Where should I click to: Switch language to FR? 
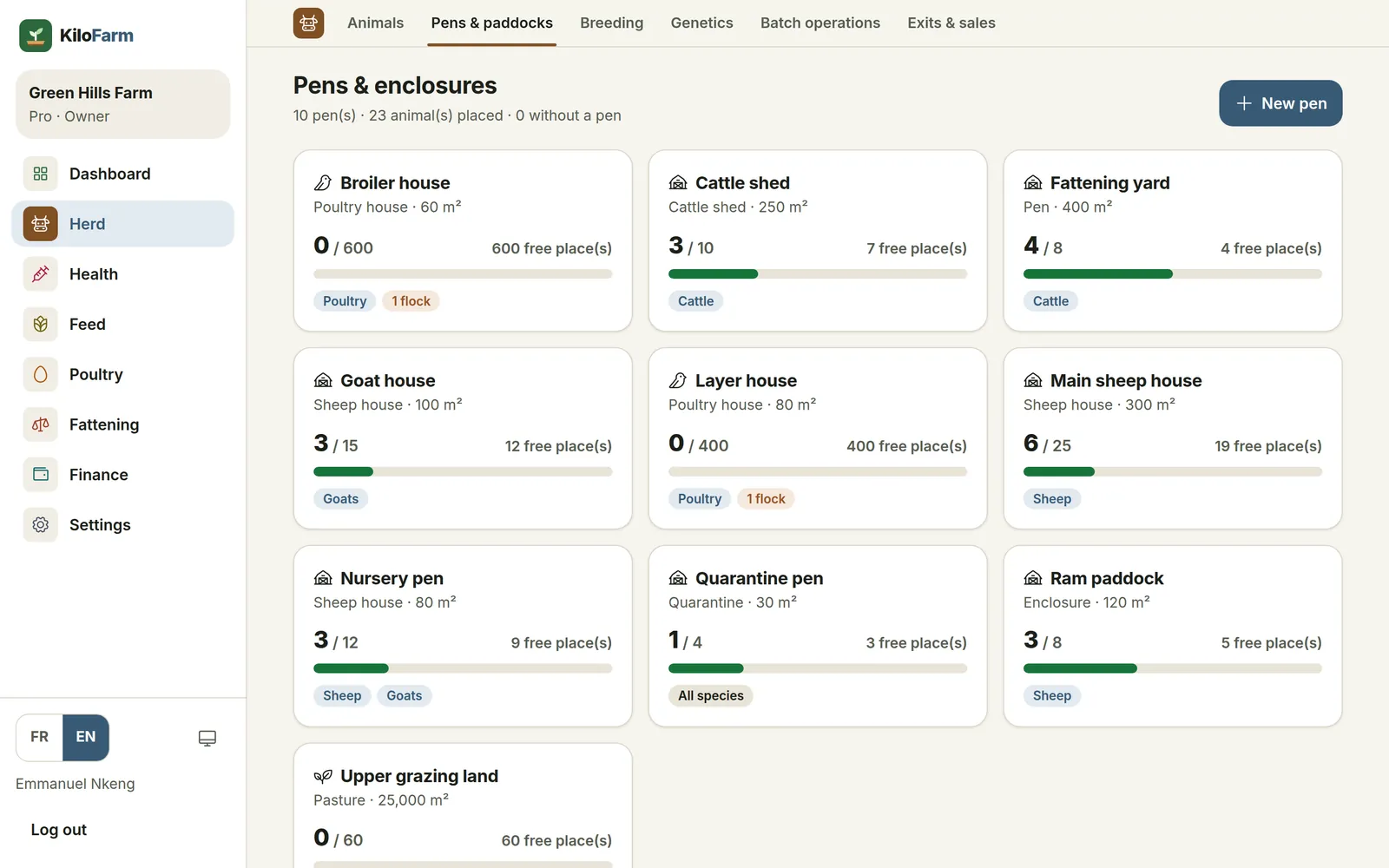[x=40, y=737]
